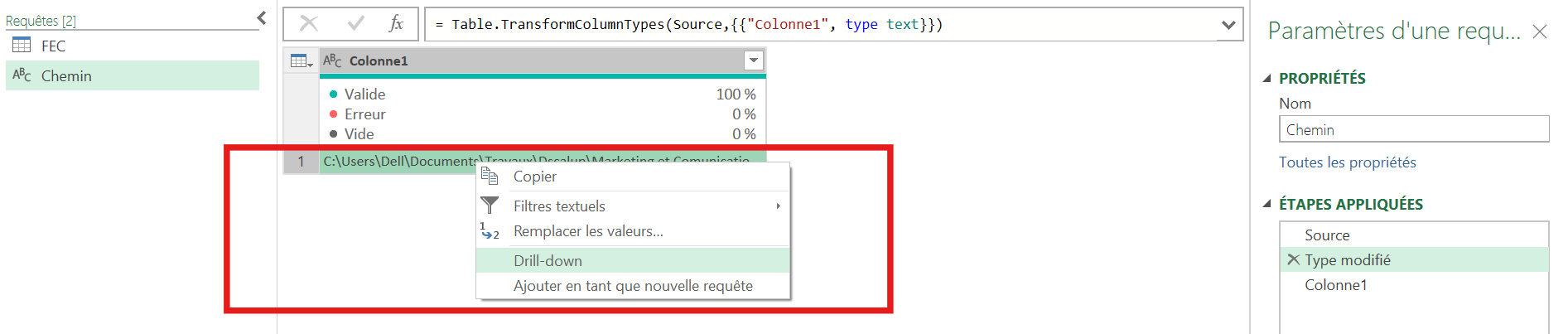Open the Filtres textuels submenu

[634, 206]
